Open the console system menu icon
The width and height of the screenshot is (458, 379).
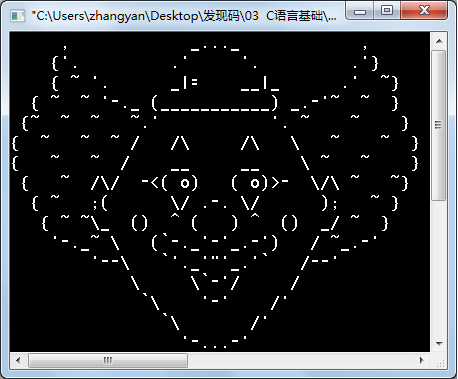click(17, 16)
